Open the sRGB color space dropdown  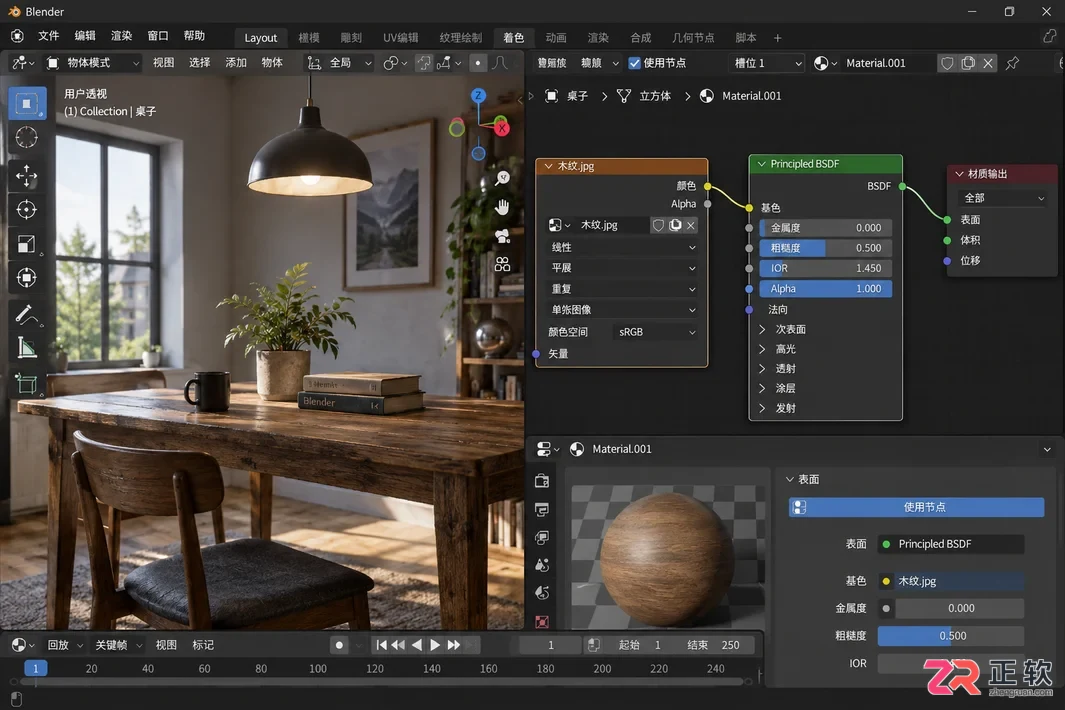click(655, 332)
